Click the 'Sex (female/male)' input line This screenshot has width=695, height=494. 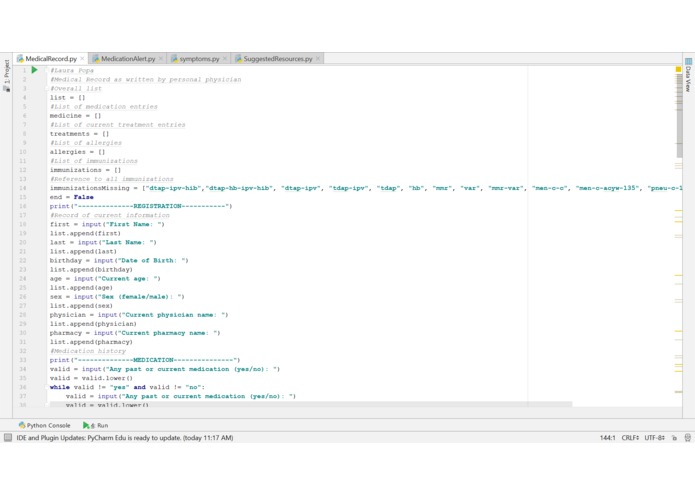[117, 297]
